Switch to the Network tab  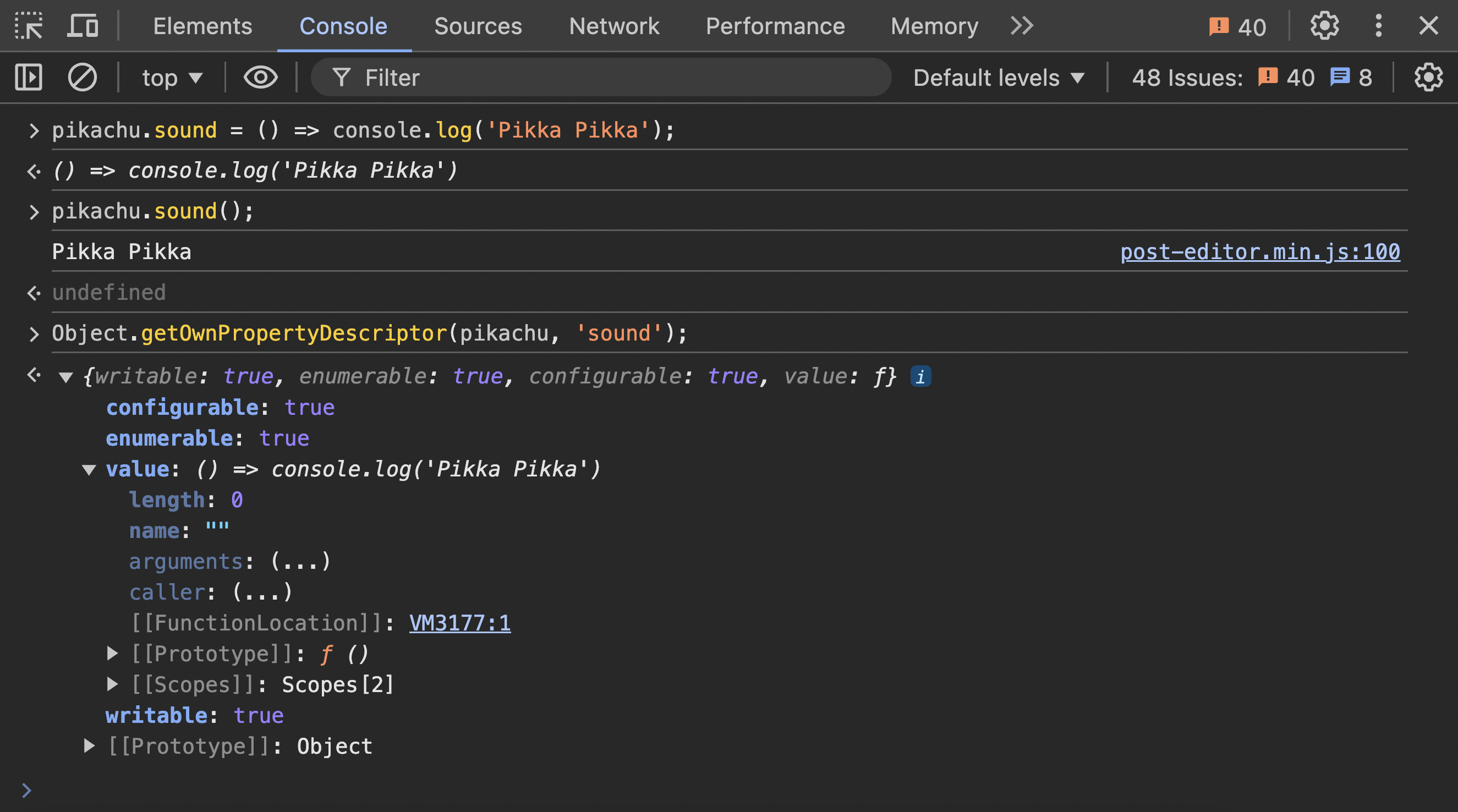(614, 26)
